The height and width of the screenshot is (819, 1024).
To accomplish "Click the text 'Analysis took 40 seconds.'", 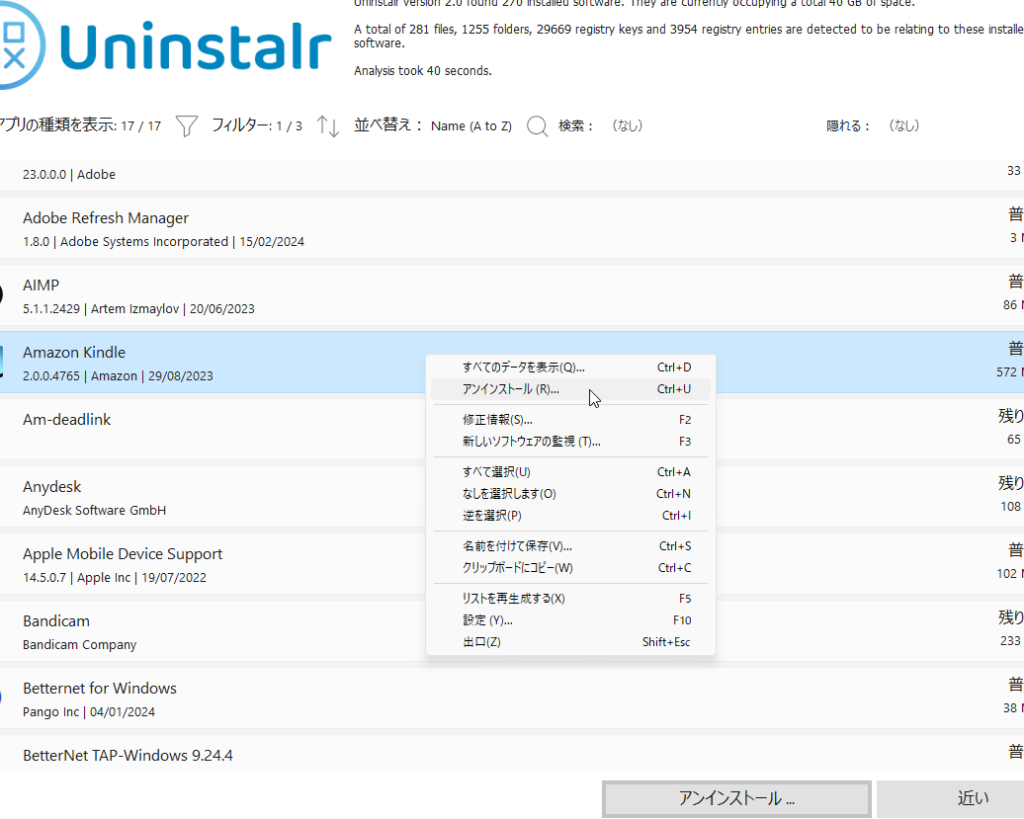I will click(423, 71).
